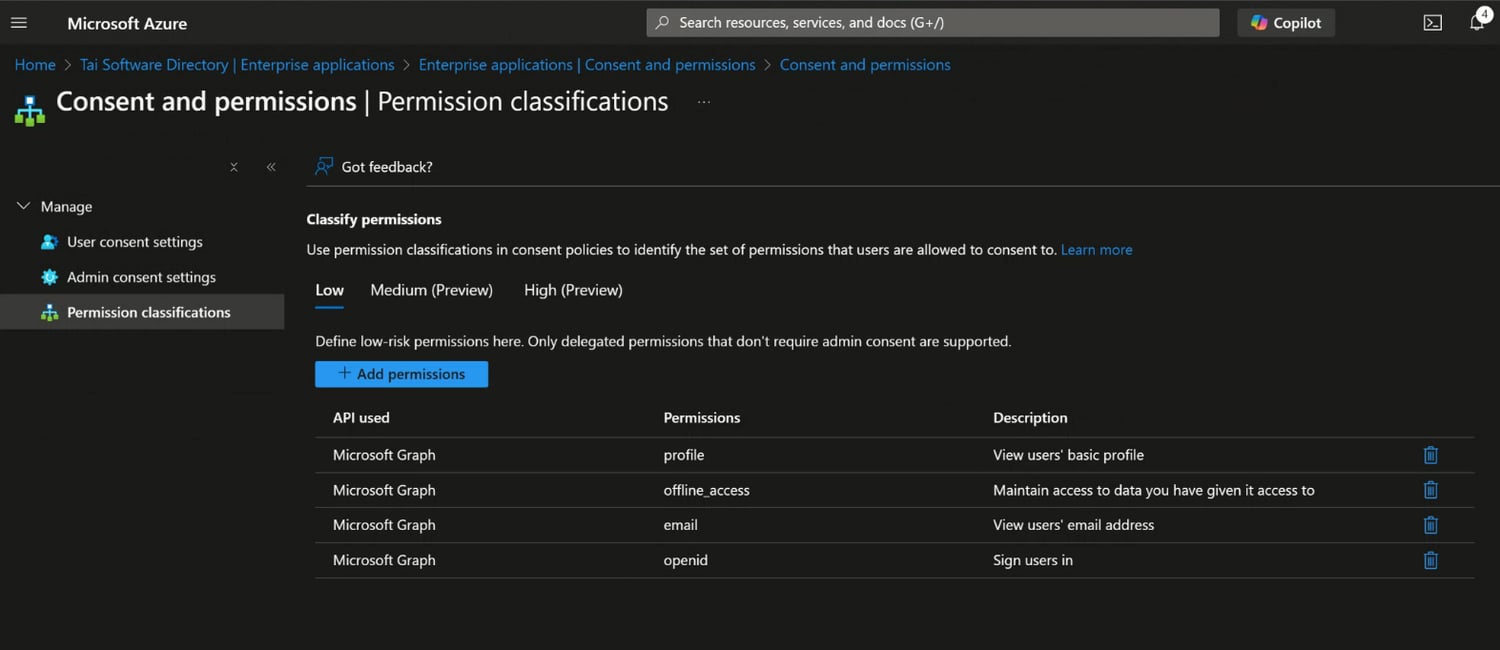
Task: Sort by Permissions column header
Action: coord(702,418)
